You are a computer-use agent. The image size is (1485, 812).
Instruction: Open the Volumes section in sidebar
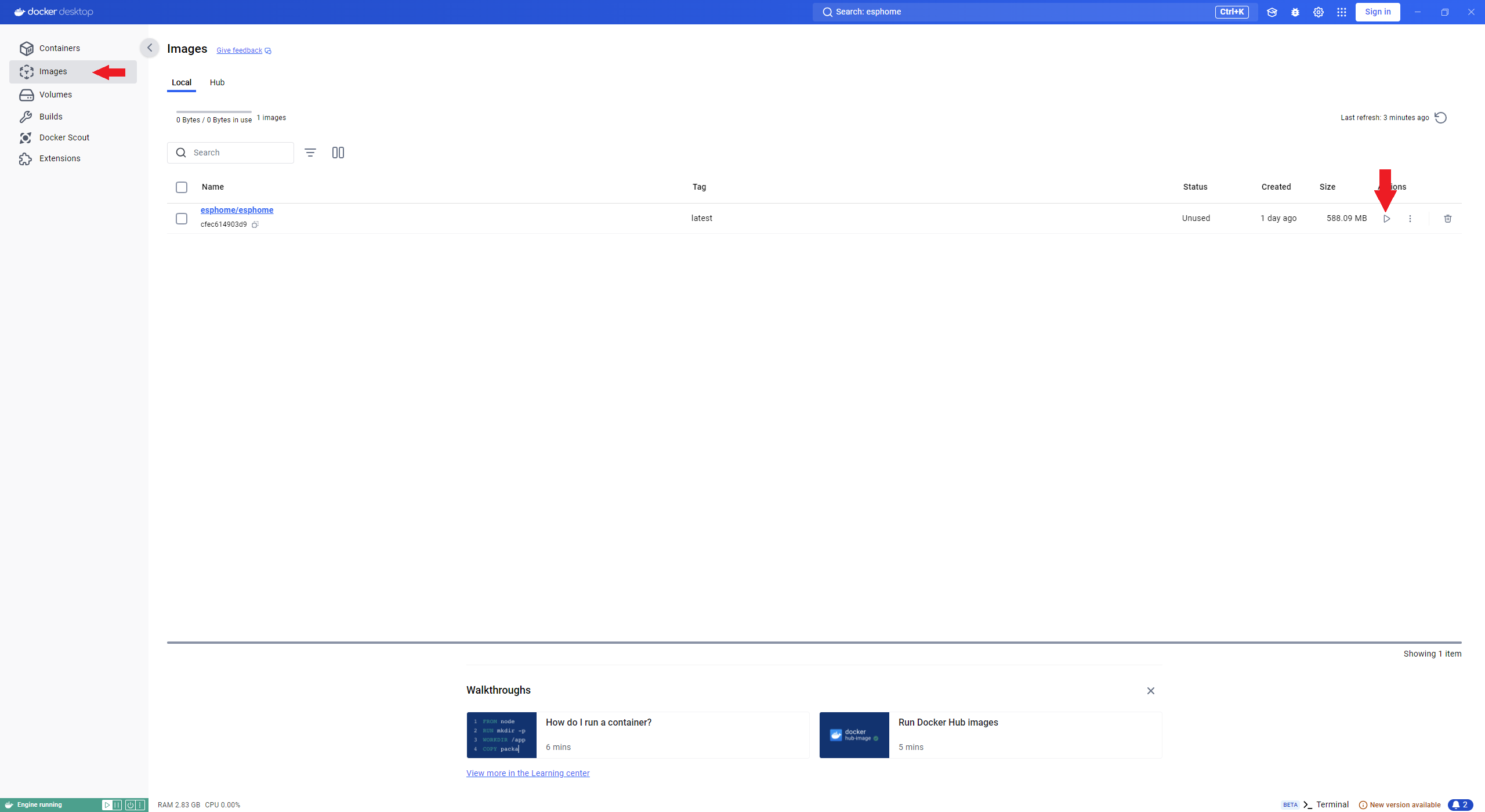[73, 95]
